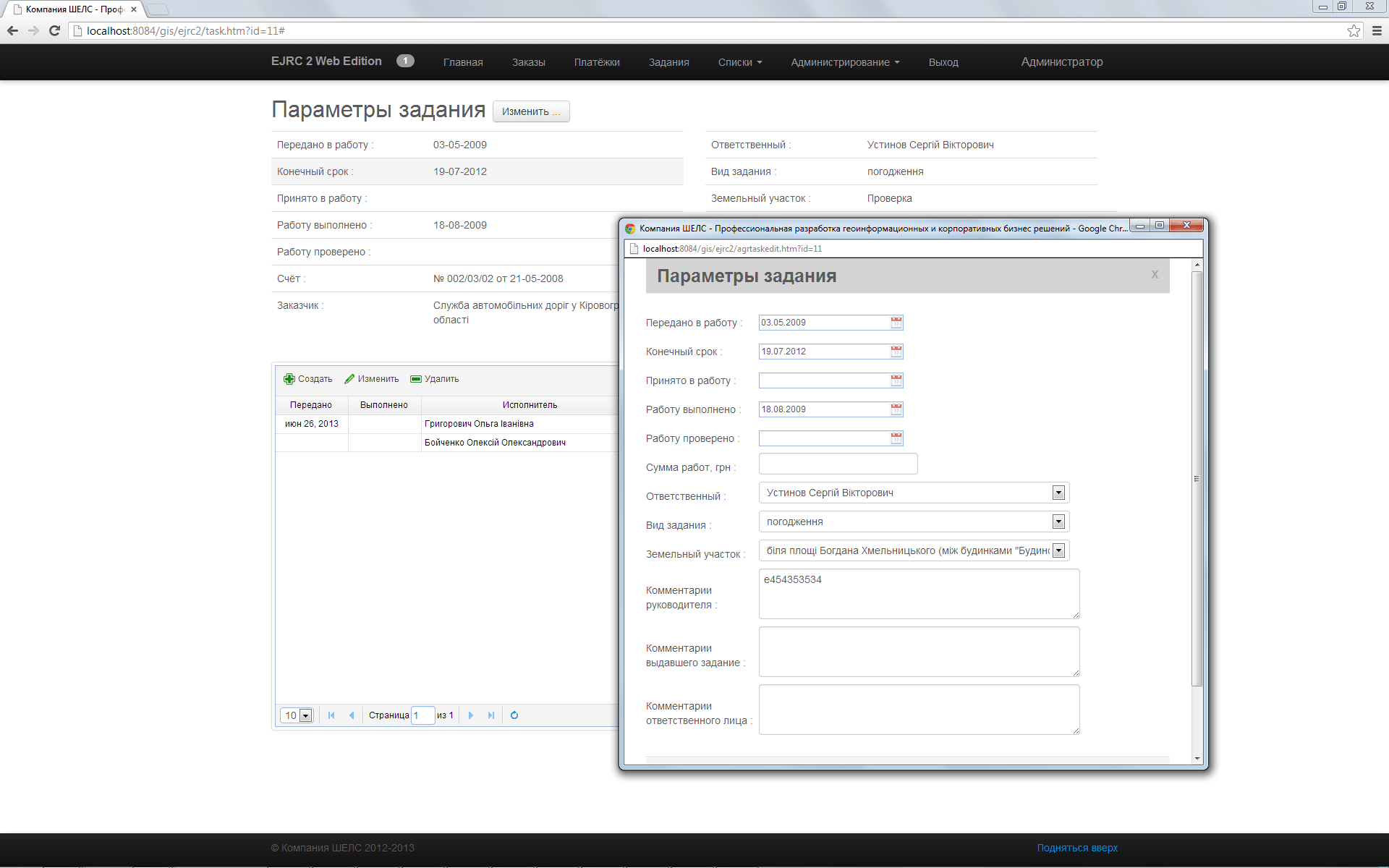Go to the Заказы menu item
The width and height of the screenshot is (1389, 868).
pos(528,62)
